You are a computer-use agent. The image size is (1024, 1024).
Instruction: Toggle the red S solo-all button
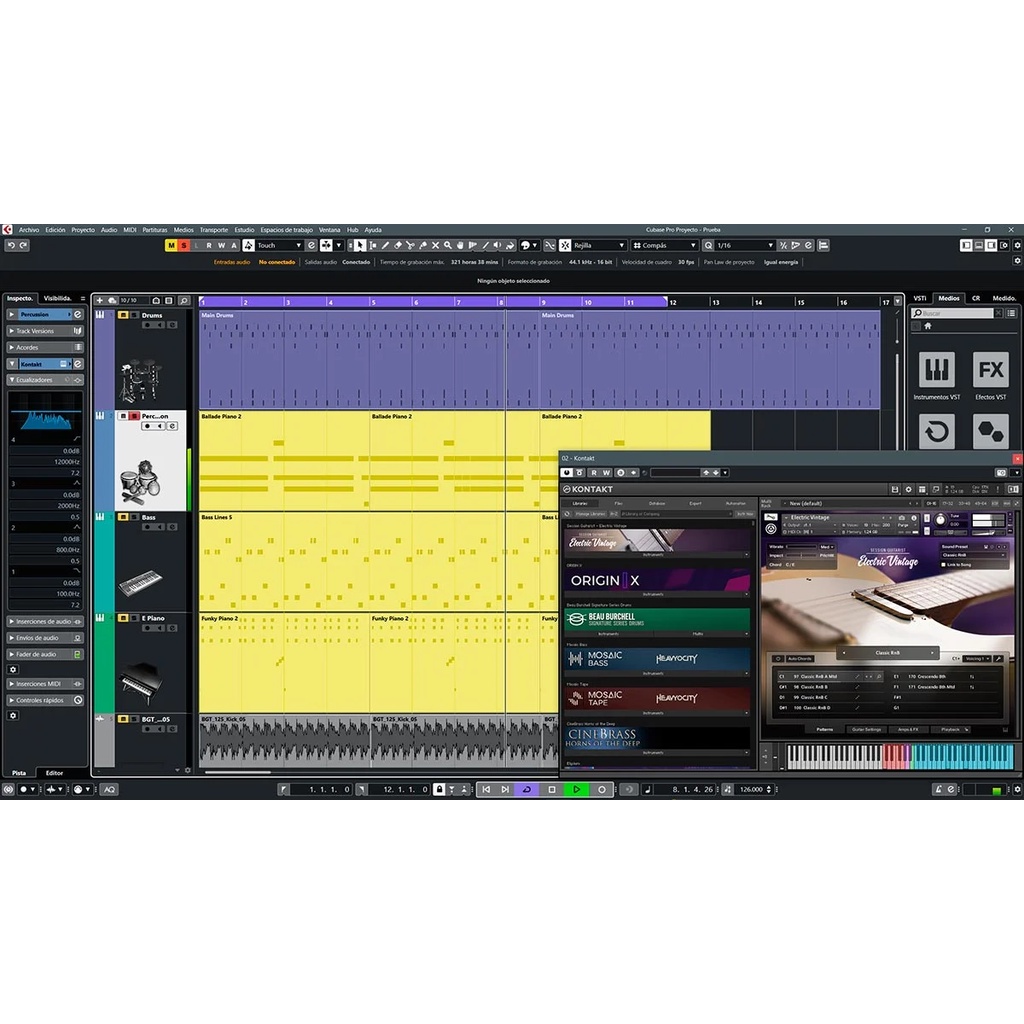pyautogui.click(x=184, y=246)
